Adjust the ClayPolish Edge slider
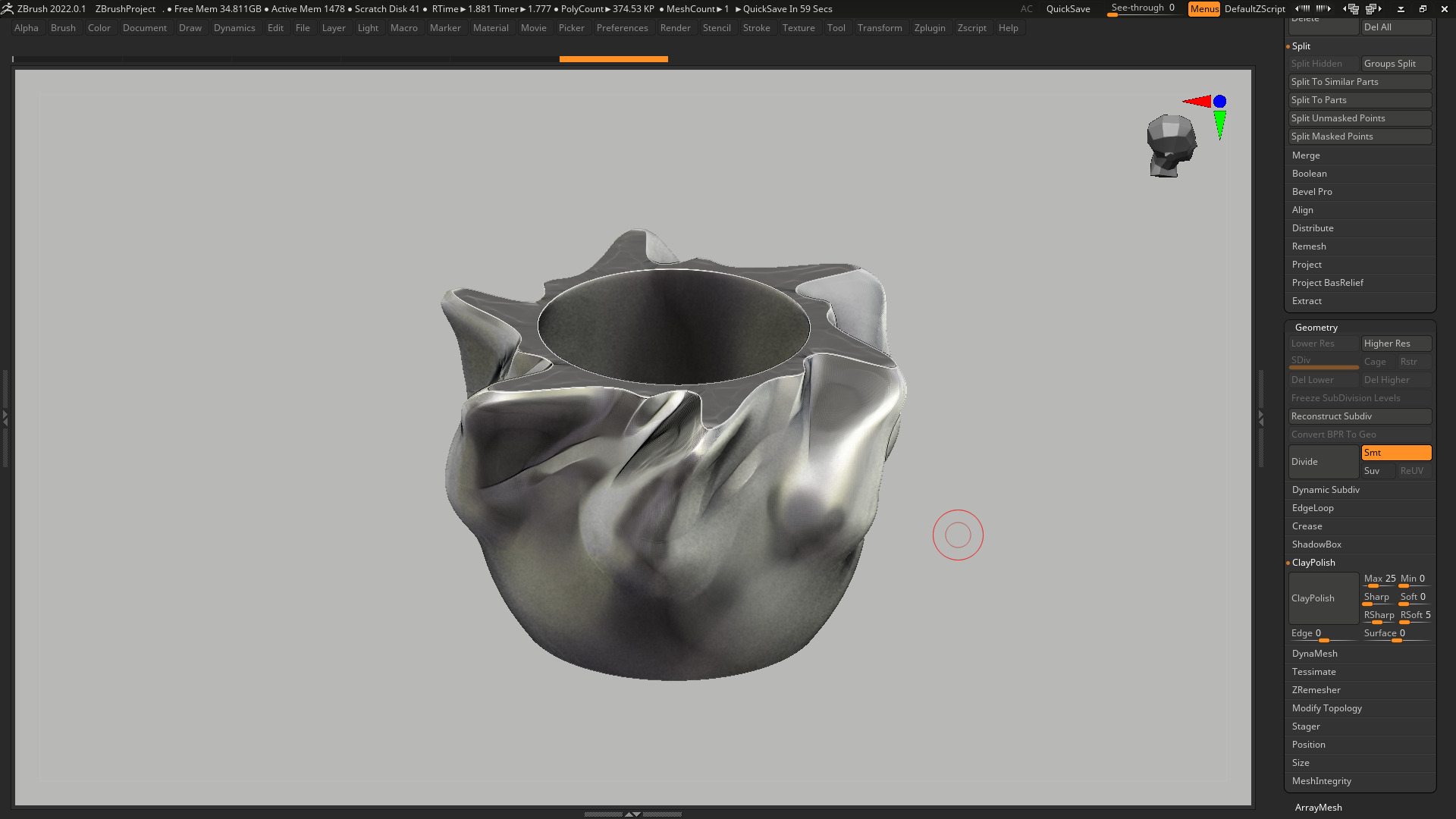Screen dimensions: 1456x819 1323,635
